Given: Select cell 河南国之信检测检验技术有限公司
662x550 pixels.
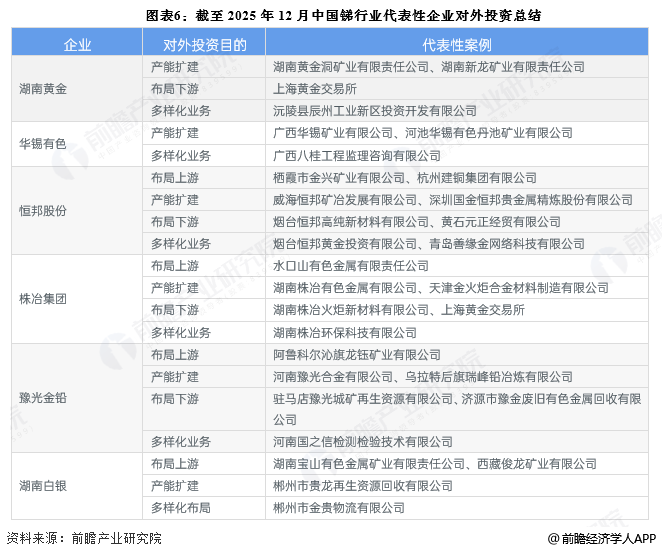Looking at the screenshot, I should point(457,442).
